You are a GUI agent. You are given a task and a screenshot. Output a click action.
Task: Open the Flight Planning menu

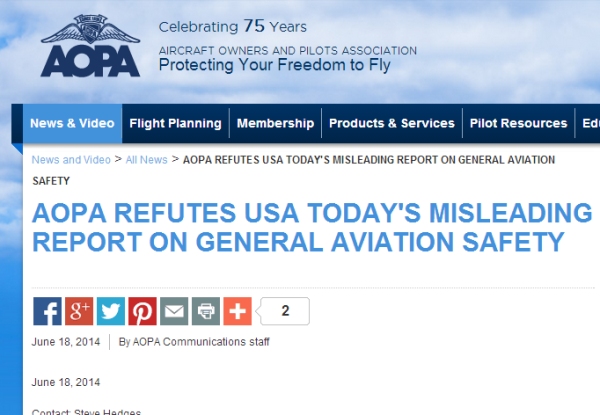175,124
